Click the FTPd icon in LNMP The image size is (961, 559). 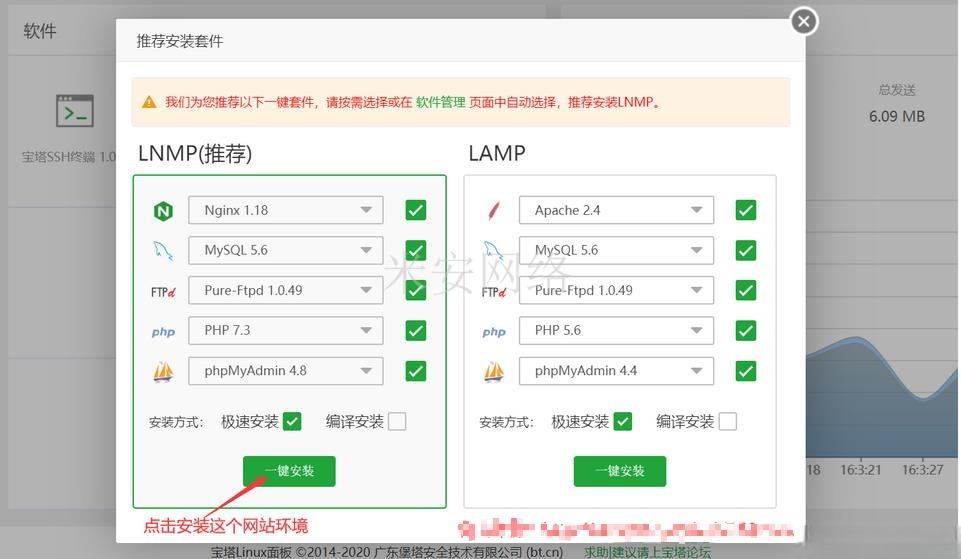163,292
